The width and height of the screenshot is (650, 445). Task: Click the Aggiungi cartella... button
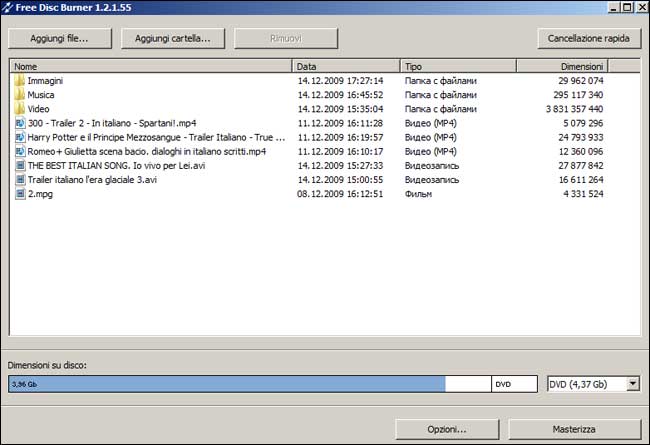[x=173, y=39]
